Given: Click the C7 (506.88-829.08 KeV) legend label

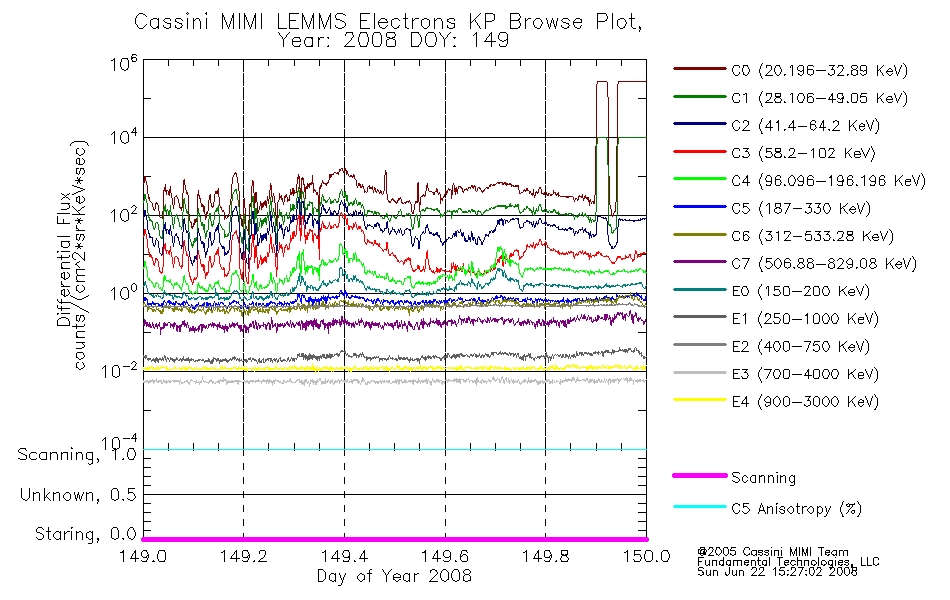Looking at the screenshot, I should 824,264.
